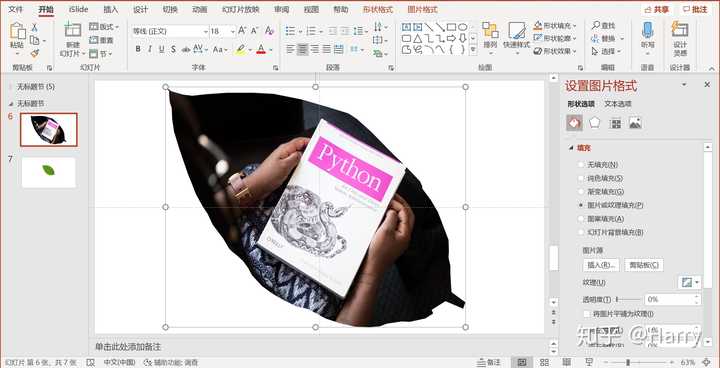Click the Cut scissors icon

34,28
